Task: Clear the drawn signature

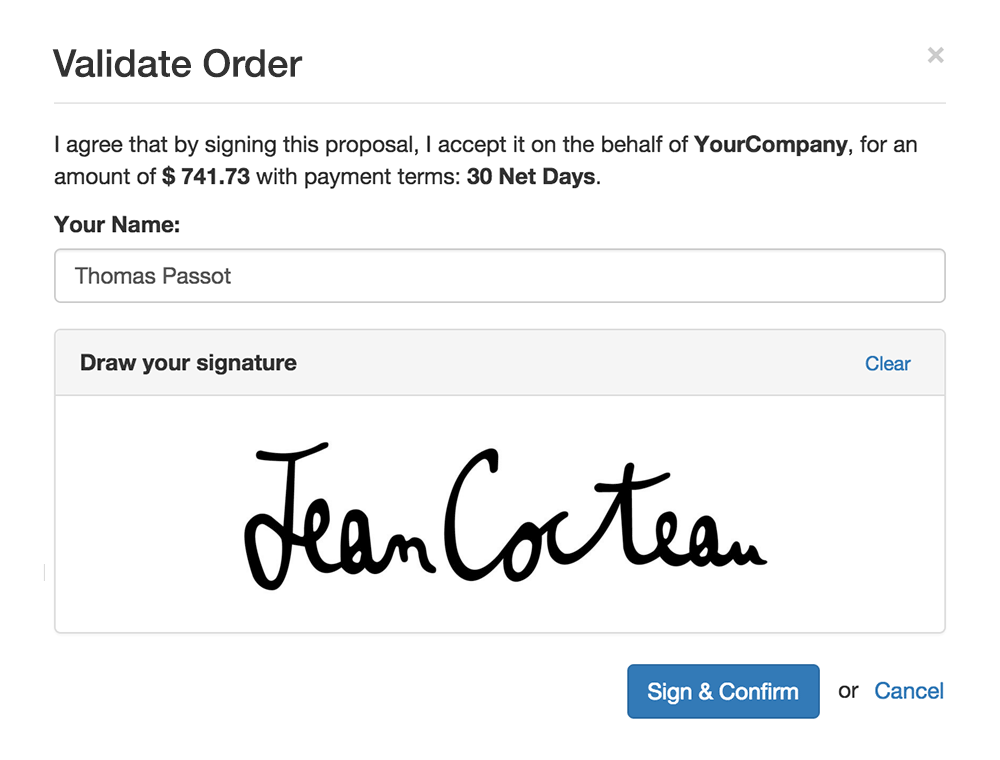Action: pyautogui.click(x=887, y=364)
